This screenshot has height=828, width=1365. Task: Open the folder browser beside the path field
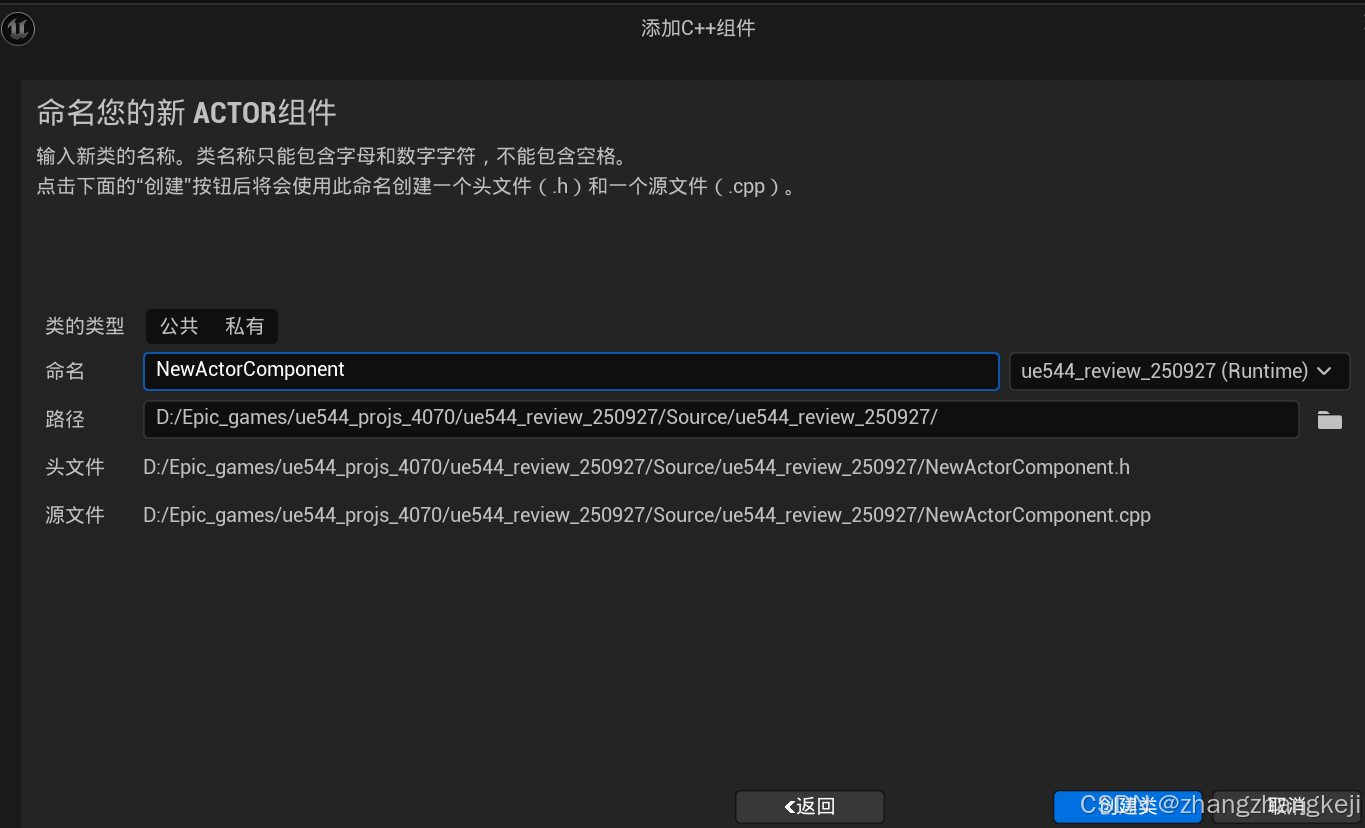coord(1329,419)
